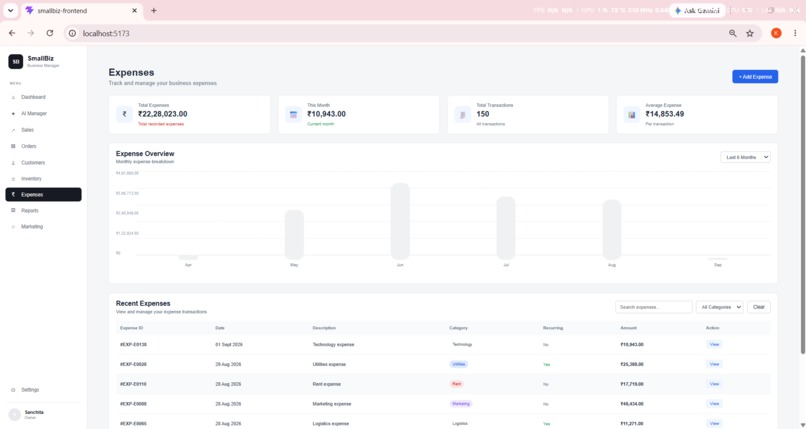This screenshot has height=429, width=806.
Task: Click the SB SmallBiz logo icon
Action: (15, 62)
